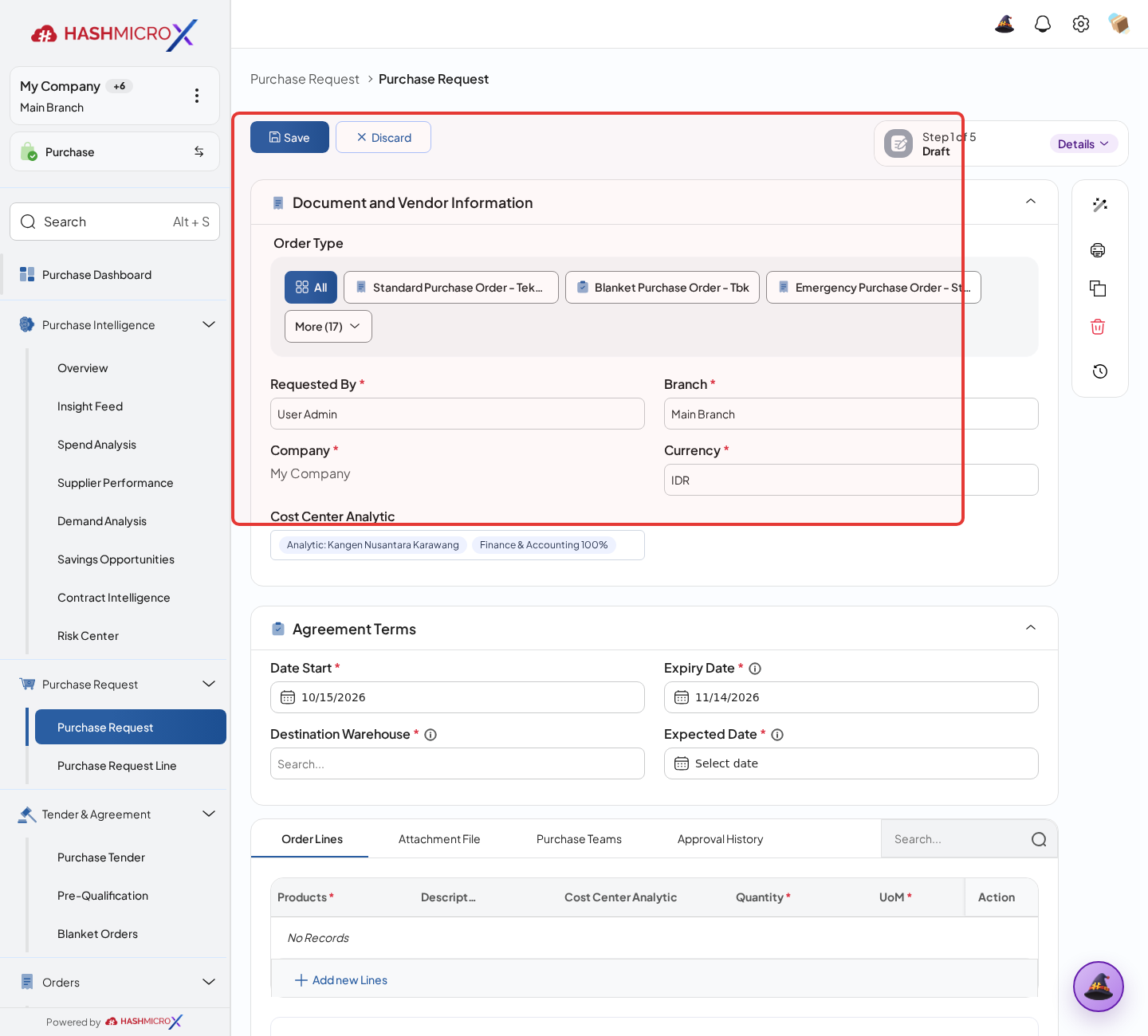The width and height of the screenshot is (1148, 1036).
Task: Switch to the Attachment File tab
Action: [439, 839]
